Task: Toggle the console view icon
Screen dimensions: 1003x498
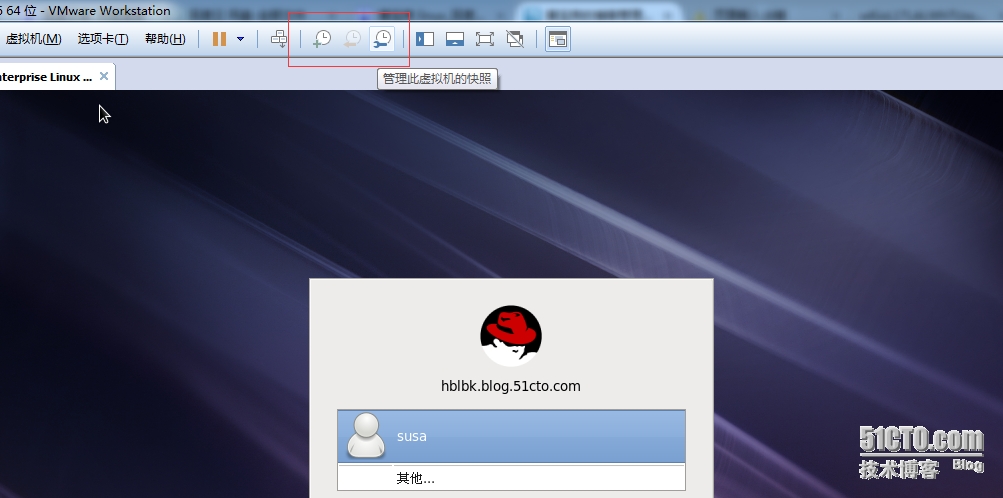Action: [x=558, y=39]
